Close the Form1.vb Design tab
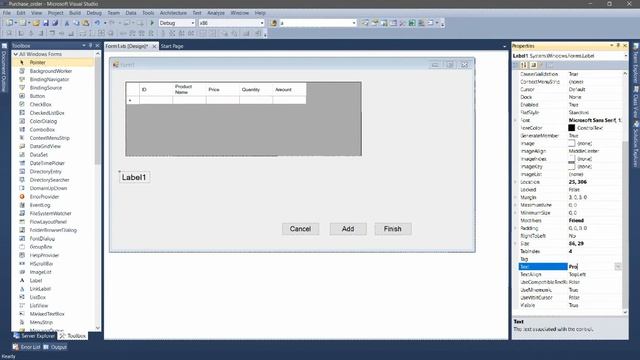 tap(154, 46)
